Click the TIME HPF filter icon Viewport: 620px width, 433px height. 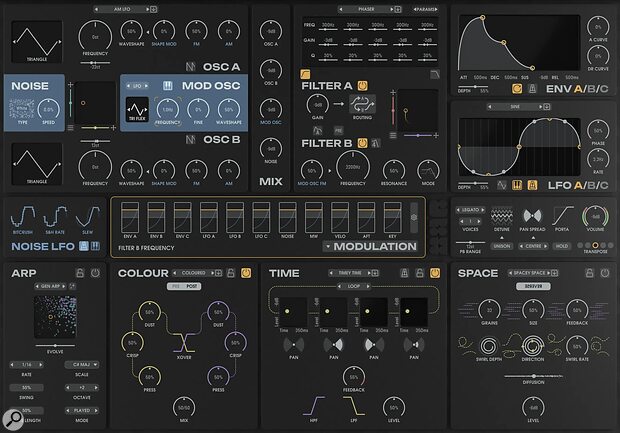pos(314,406)
